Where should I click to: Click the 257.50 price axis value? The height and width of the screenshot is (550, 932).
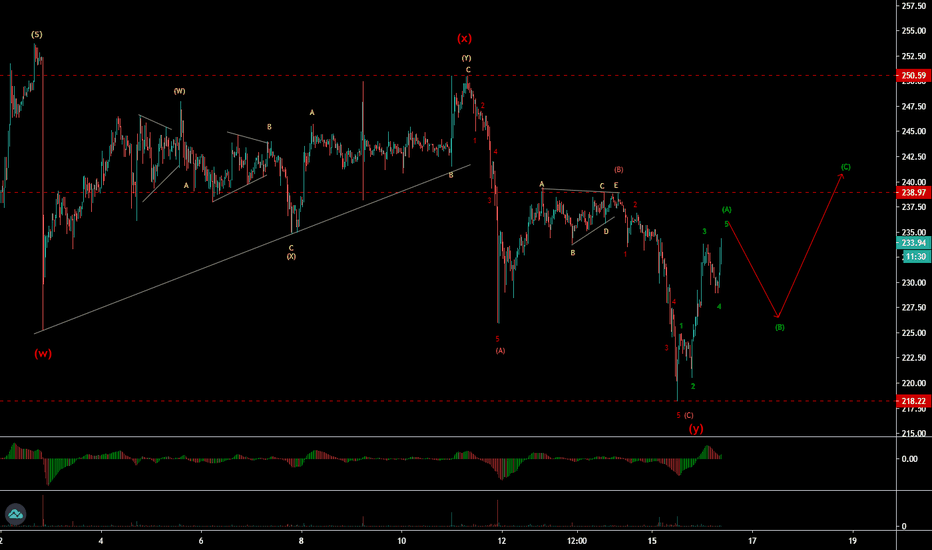click(914, 6)
